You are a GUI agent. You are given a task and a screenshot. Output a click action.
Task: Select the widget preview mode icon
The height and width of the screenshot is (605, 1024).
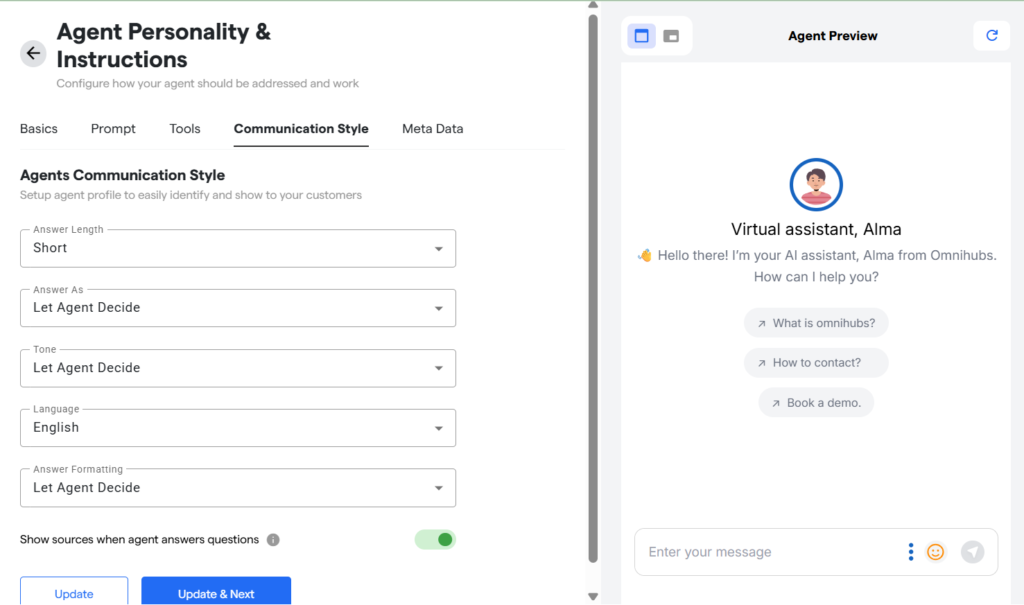pos(671,36)
